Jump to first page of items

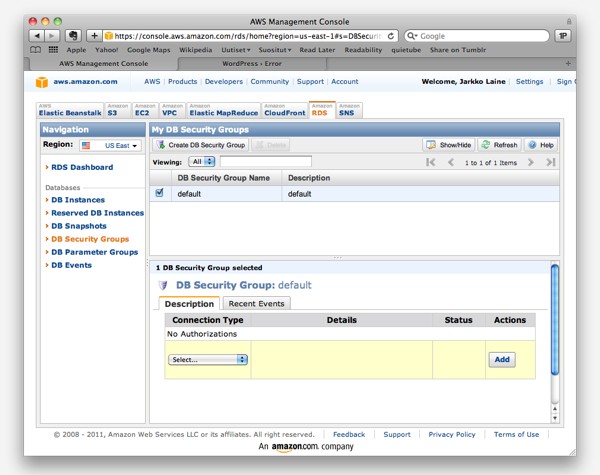point(430,162)
